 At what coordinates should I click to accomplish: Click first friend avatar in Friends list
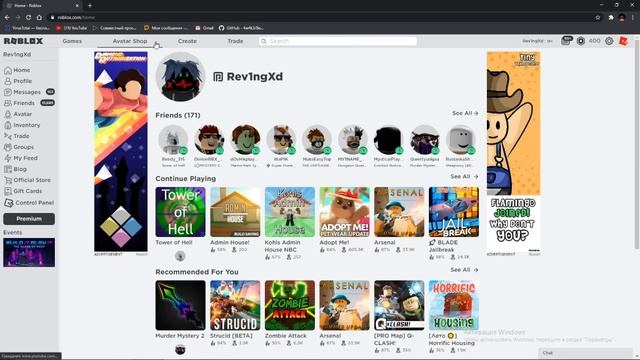point(173,140)
